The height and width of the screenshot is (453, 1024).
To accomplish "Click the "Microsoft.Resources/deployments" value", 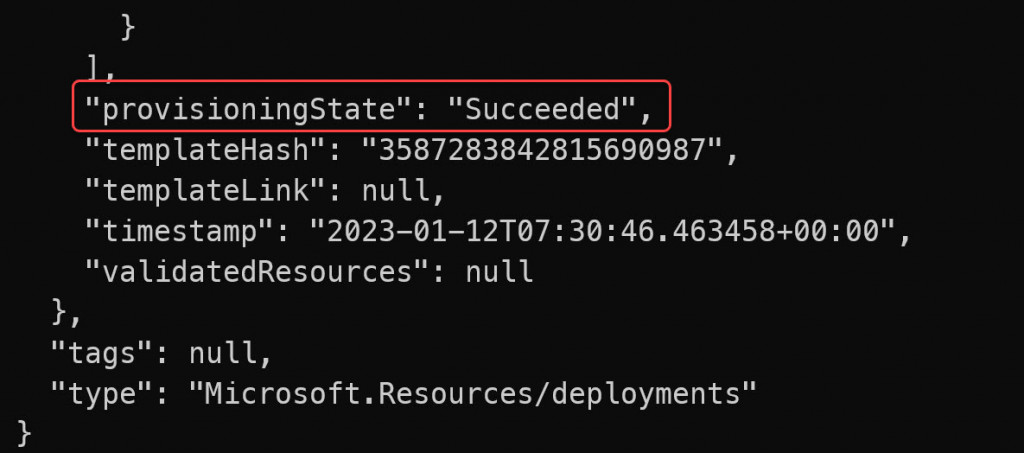I will point(473,394).
